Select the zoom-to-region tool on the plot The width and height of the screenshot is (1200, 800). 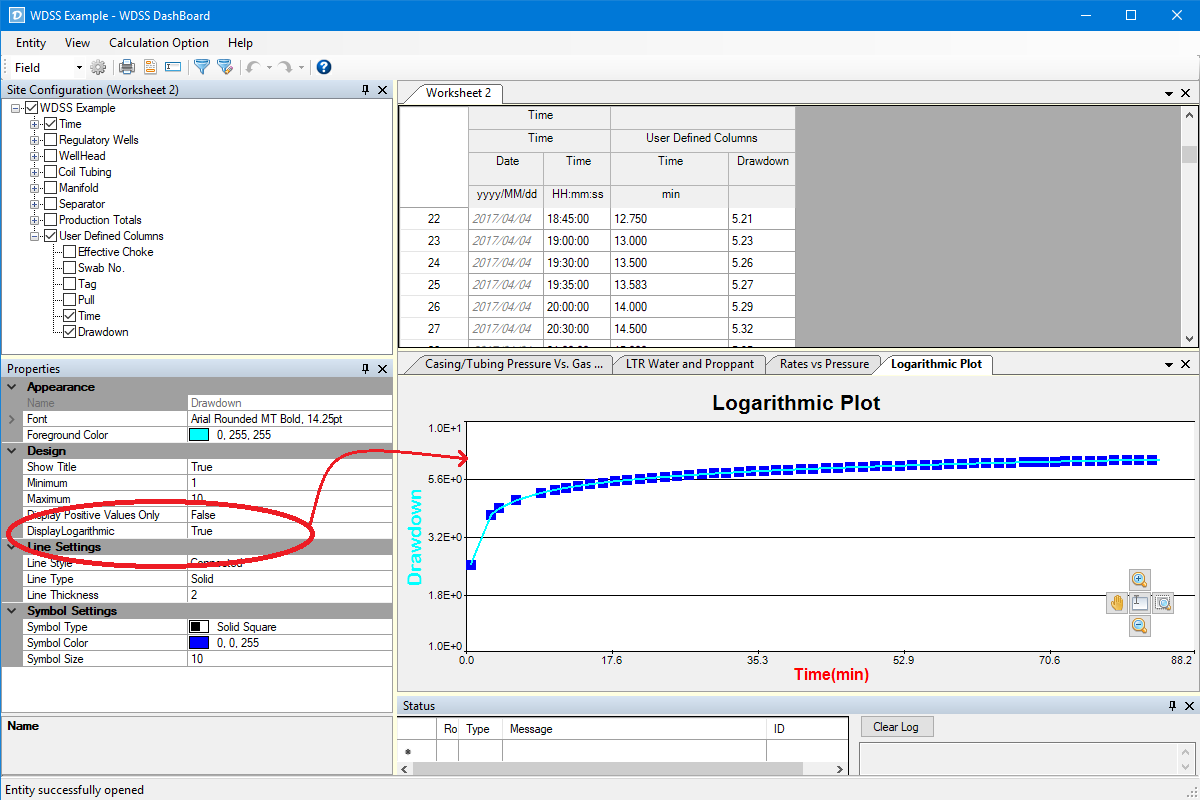point(1162,603)
